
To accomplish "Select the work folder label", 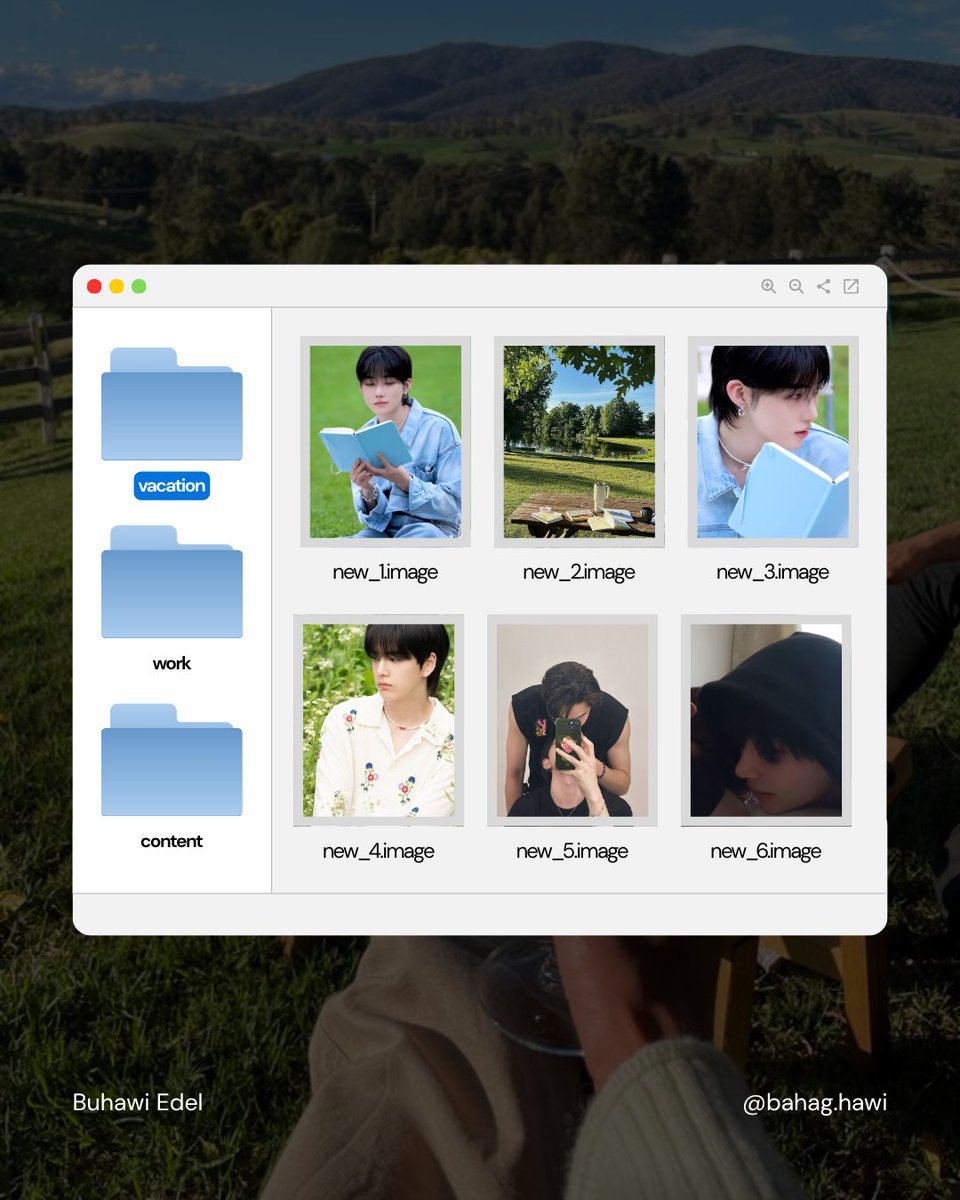I will [172, 663].
